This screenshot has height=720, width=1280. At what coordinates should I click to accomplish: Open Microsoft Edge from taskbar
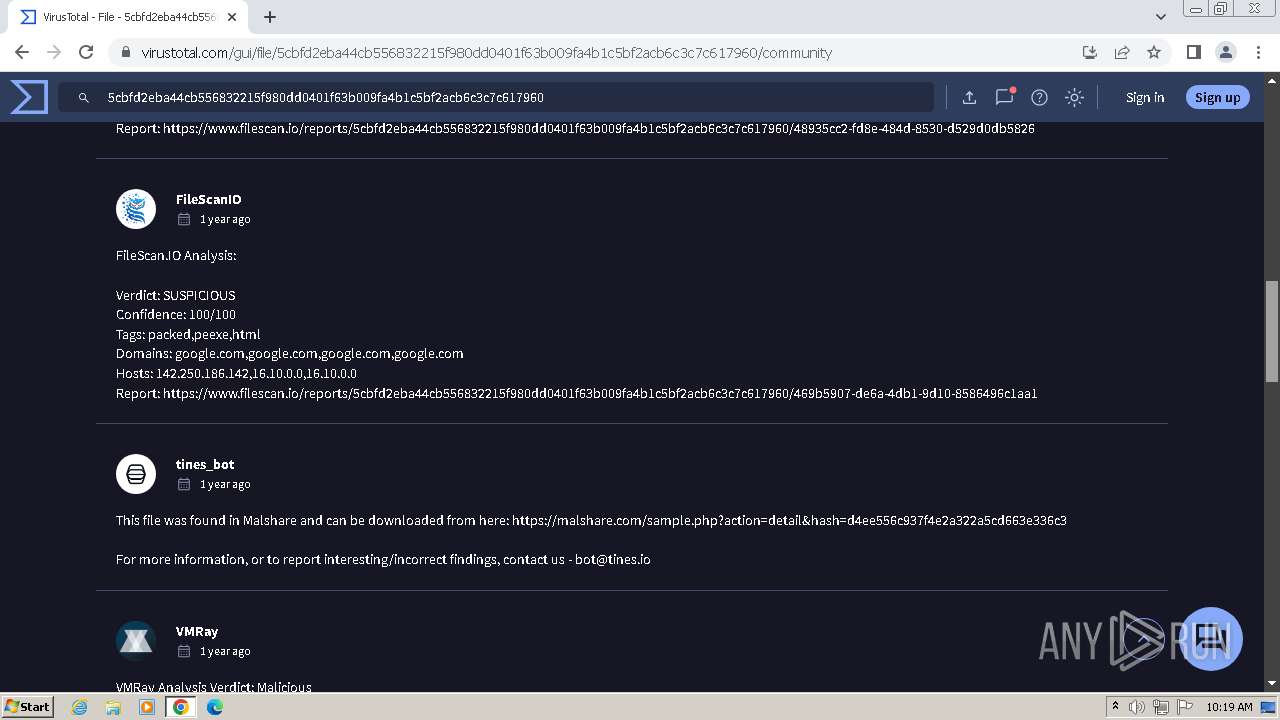coord(215,707)
